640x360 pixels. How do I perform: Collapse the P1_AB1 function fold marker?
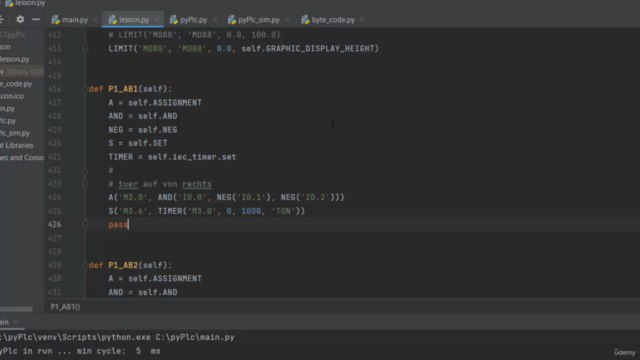point(85,89)
